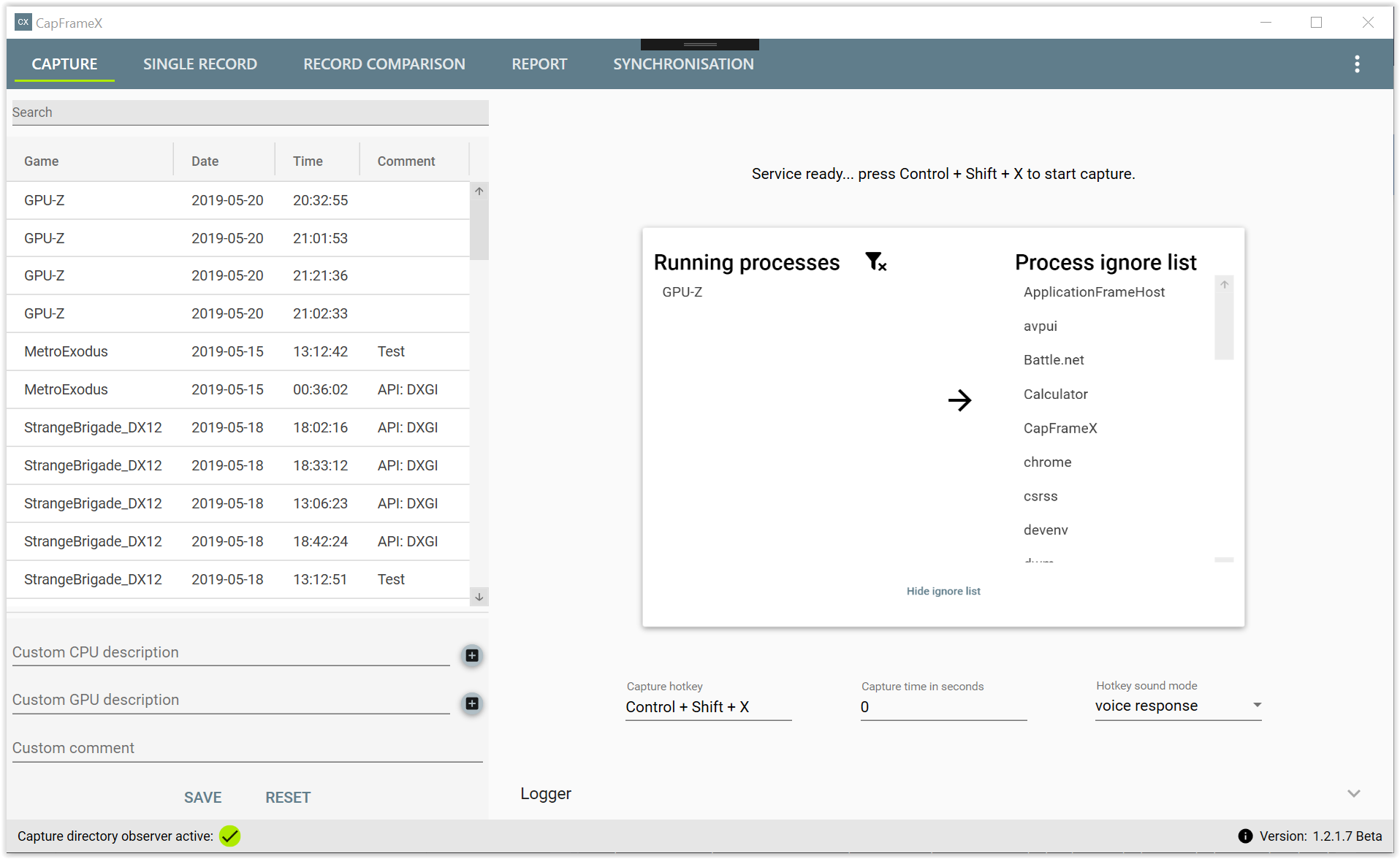
Task: Select StrangeBrigade_DX12 record at 18:33:12
Action: (238, 465)
